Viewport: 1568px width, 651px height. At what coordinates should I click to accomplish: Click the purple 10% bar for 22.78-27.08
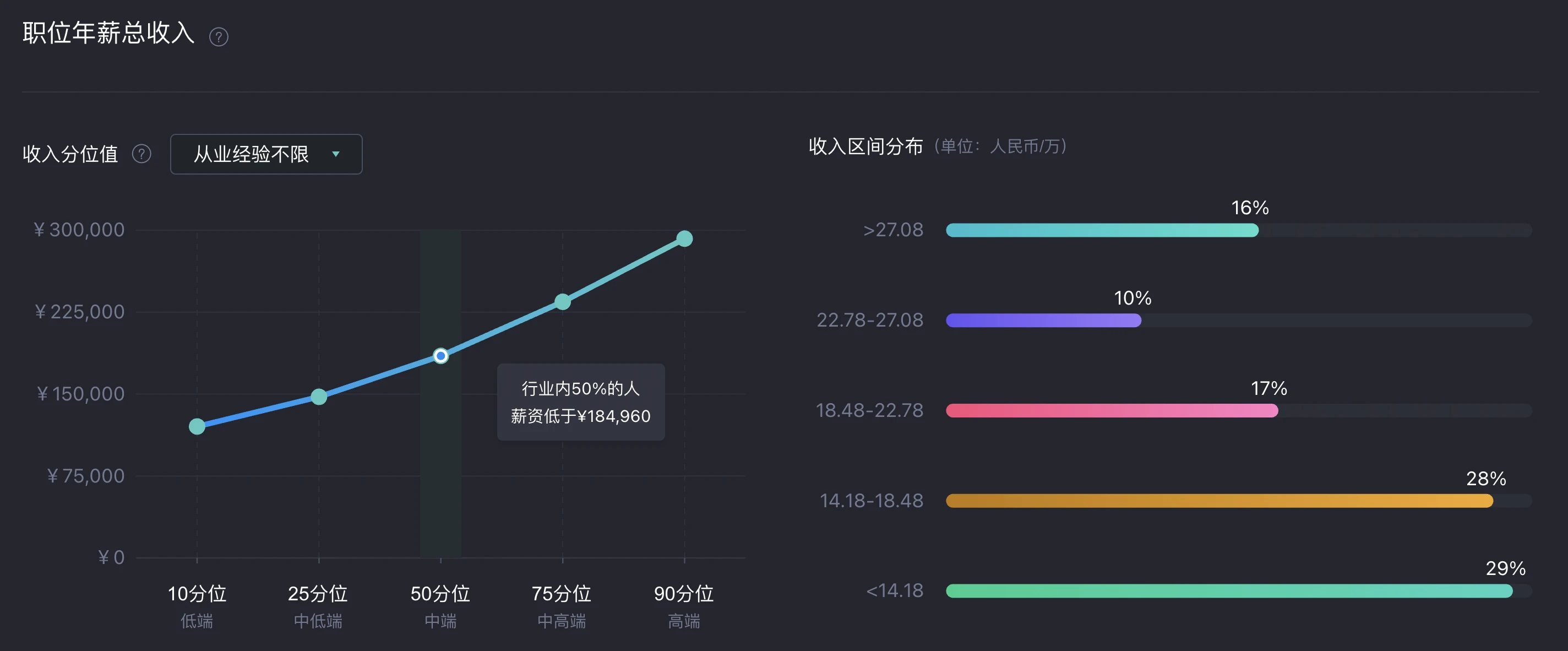(1043, 321)
